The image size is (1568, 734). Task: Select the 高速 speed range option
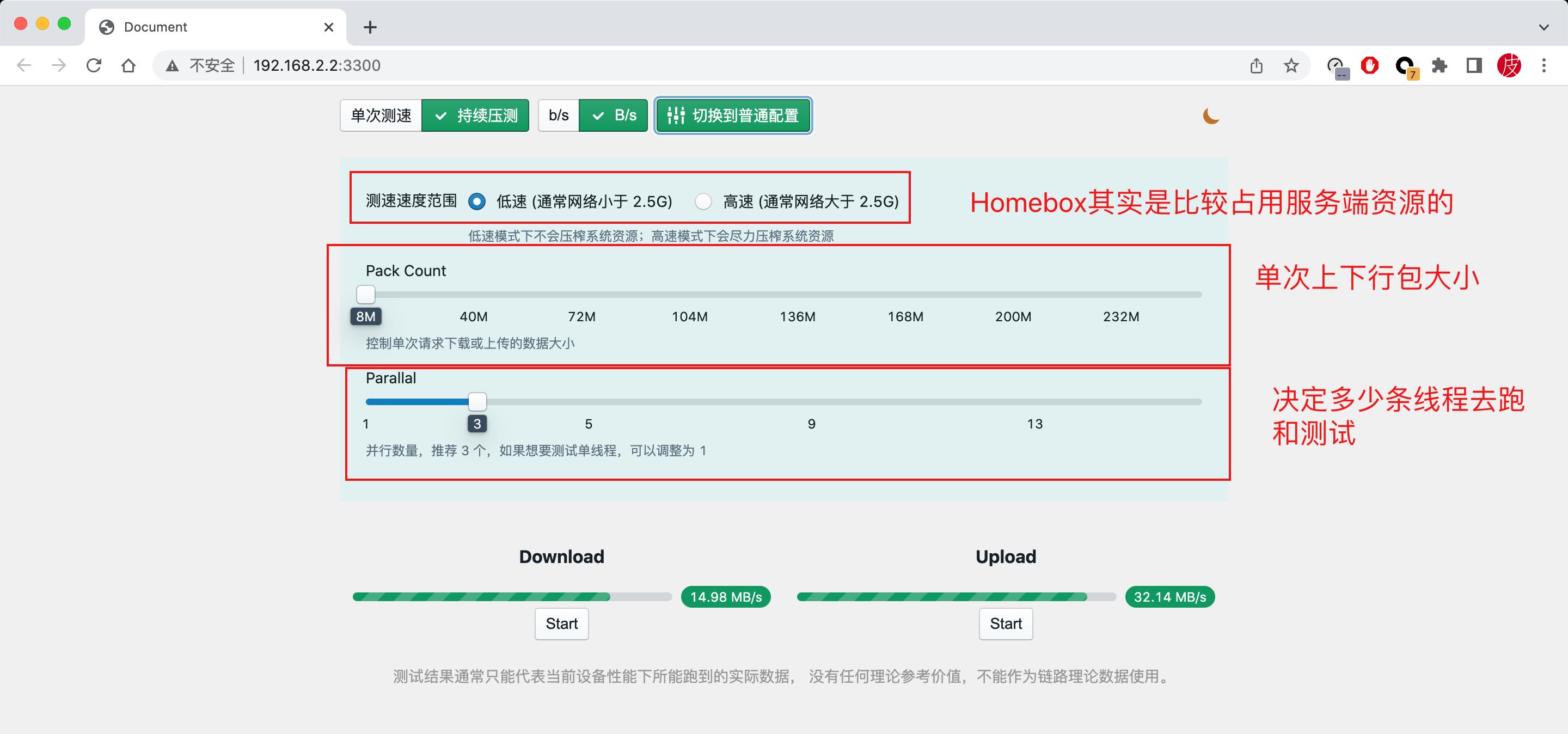[703, 201]
